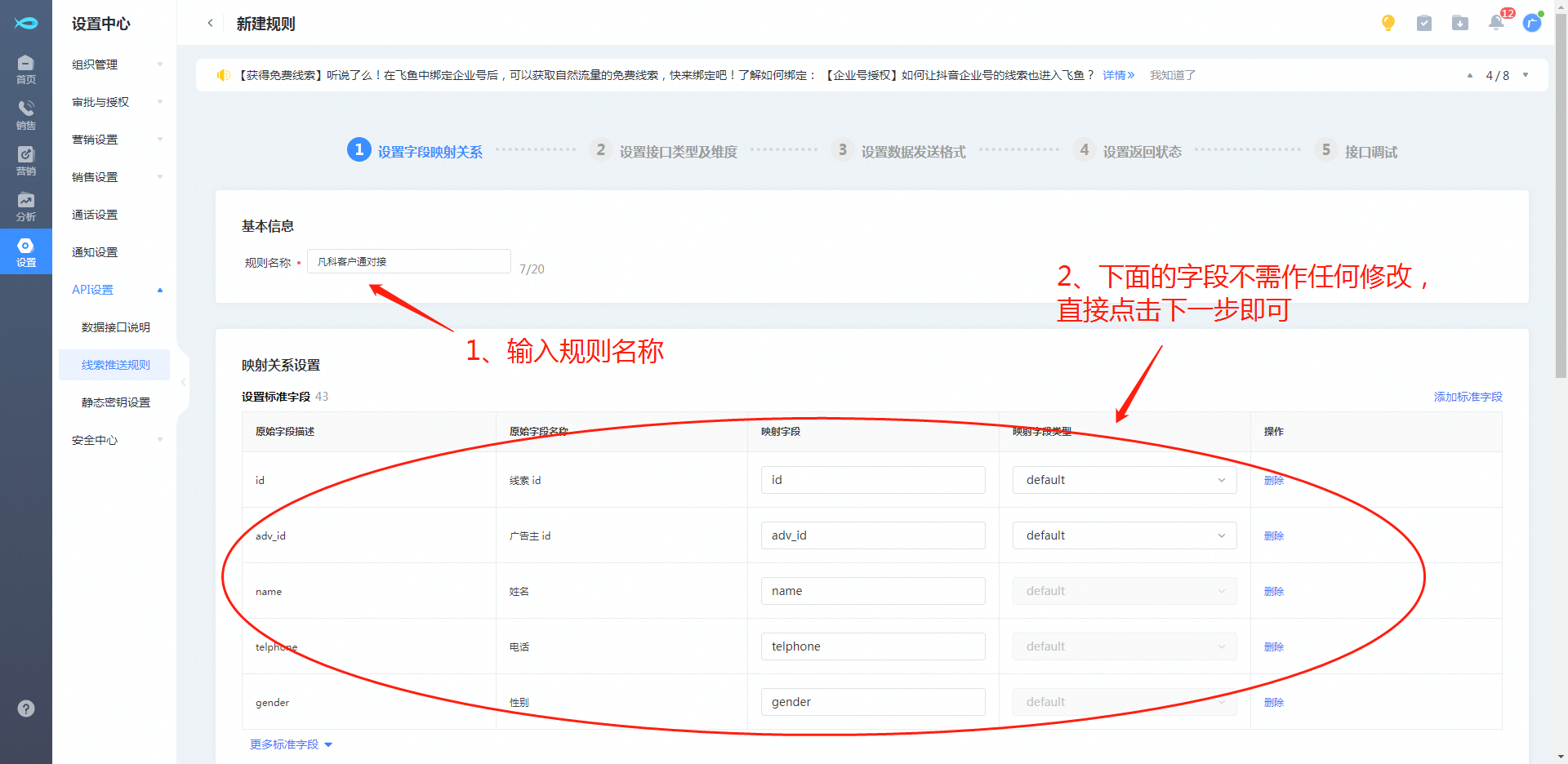The width and height of the screenshot is (1568, 764).
Task: Click step 5 接口调试
Action: coord(1356,151)
